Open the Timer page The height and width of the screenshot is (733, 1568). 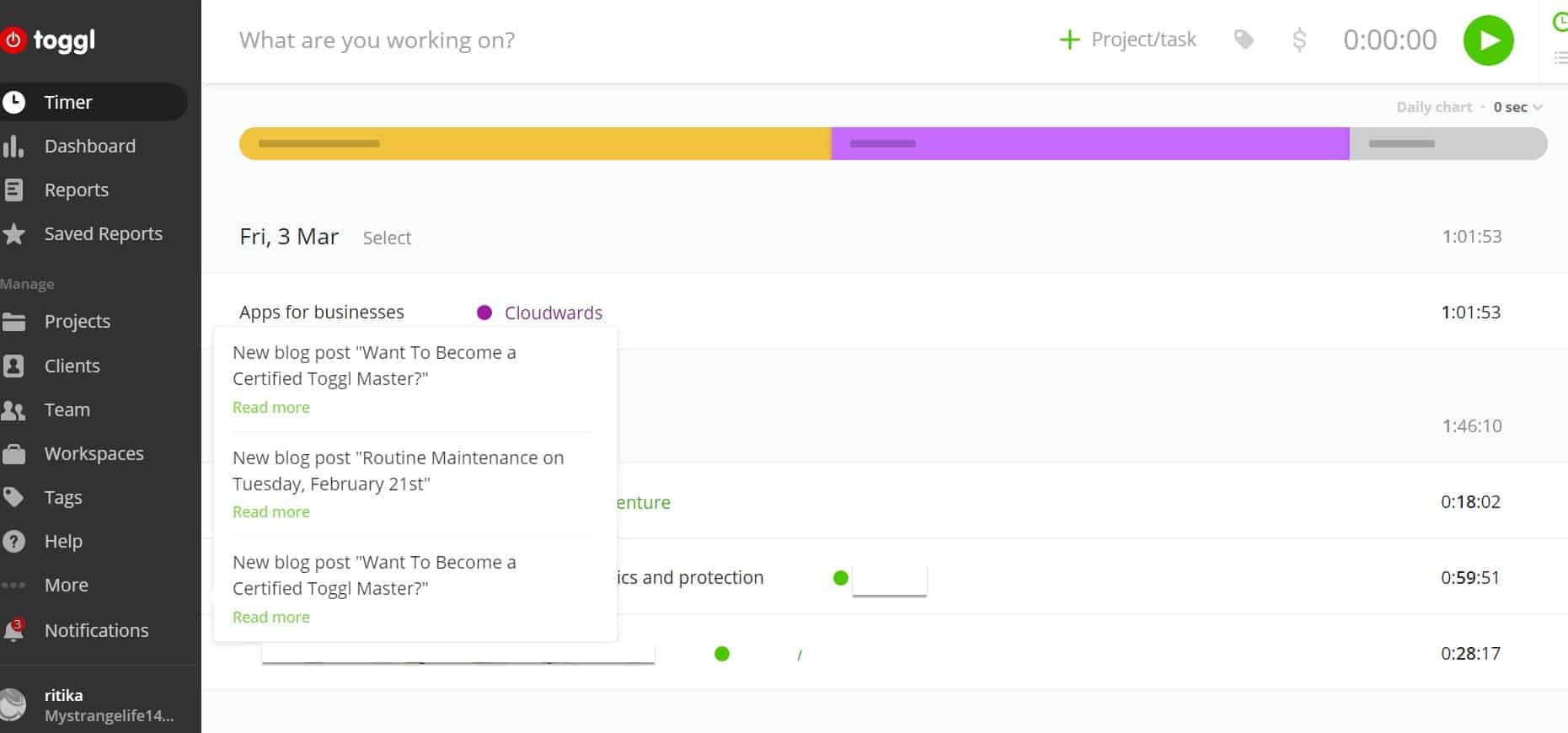pos(68,102)
